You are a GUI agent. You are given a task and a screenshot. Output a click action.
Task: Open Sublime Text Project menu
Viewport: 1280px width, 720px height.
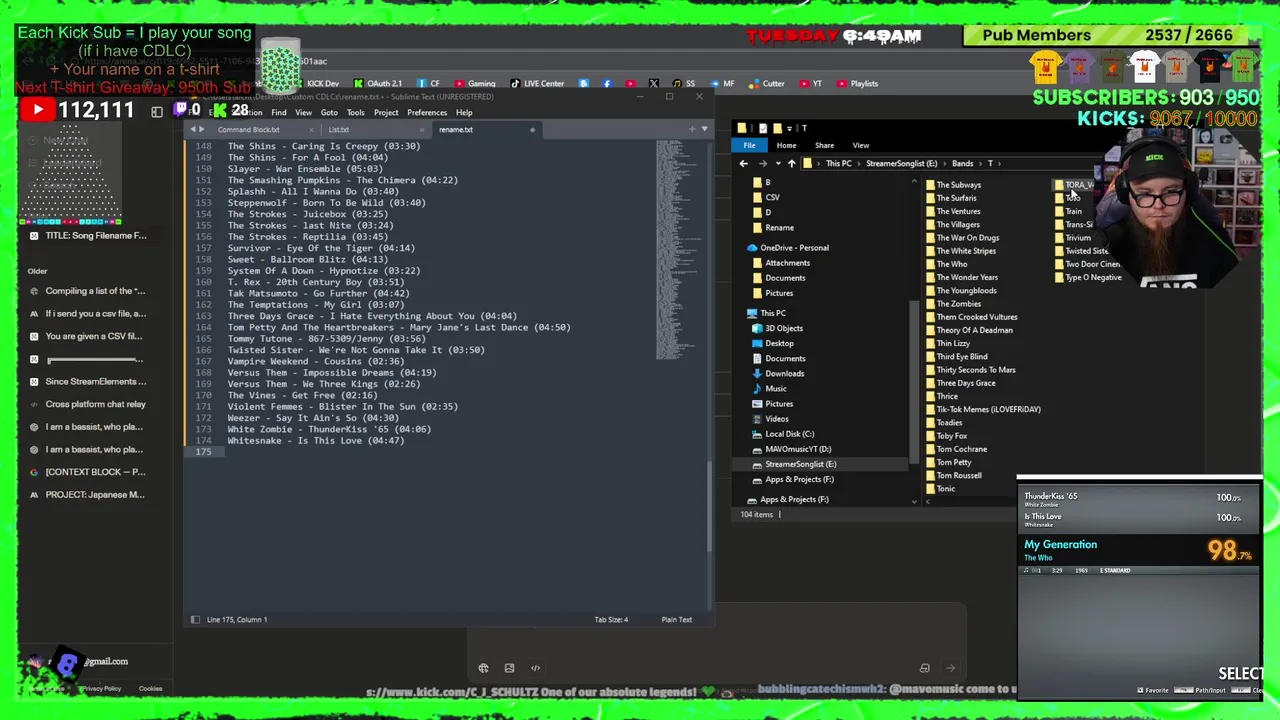click(x=386, y=113)
